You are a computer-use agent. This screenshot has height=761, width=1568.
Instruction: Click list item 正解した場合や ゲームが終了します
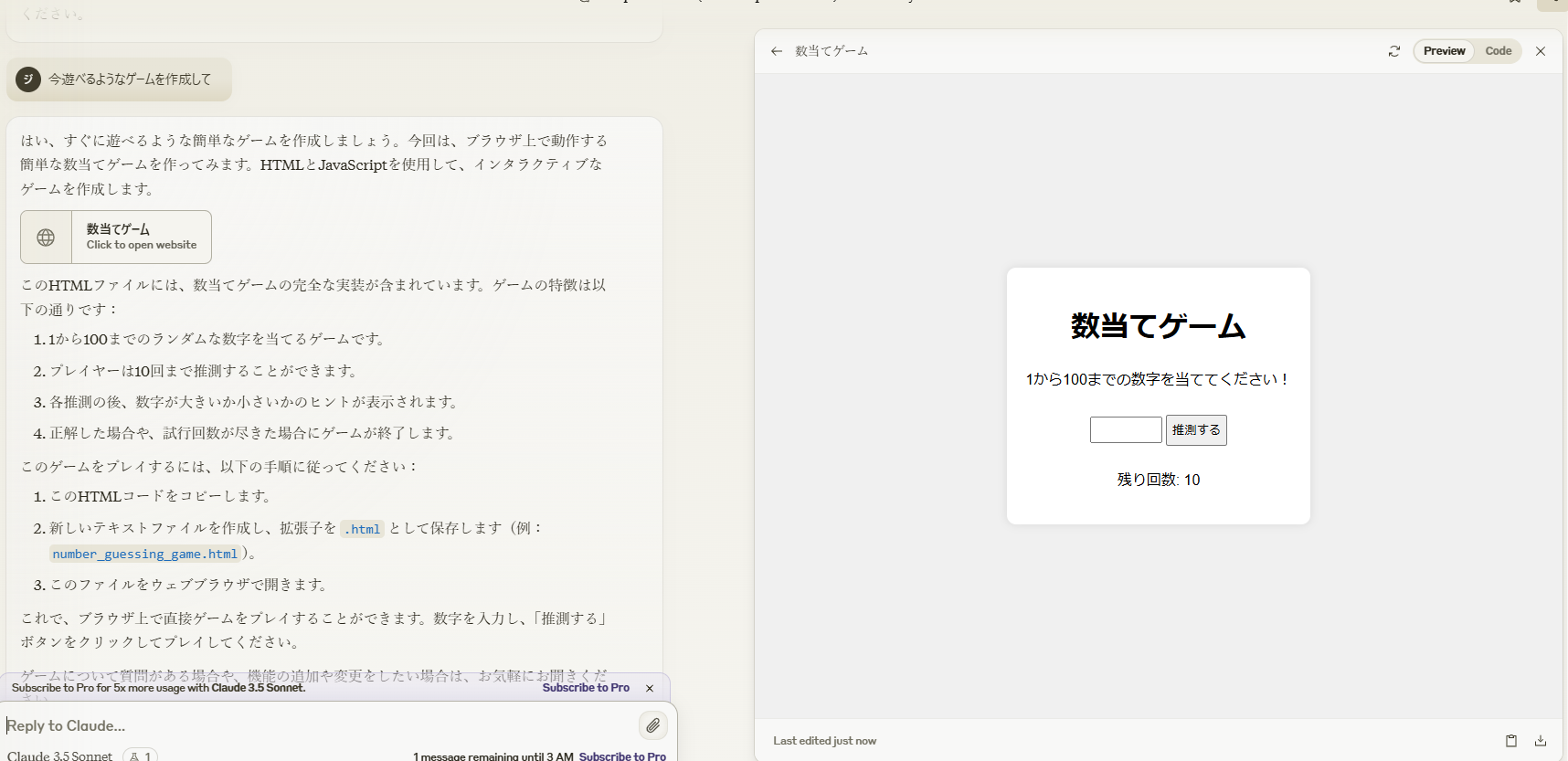(x=254, y=433)
